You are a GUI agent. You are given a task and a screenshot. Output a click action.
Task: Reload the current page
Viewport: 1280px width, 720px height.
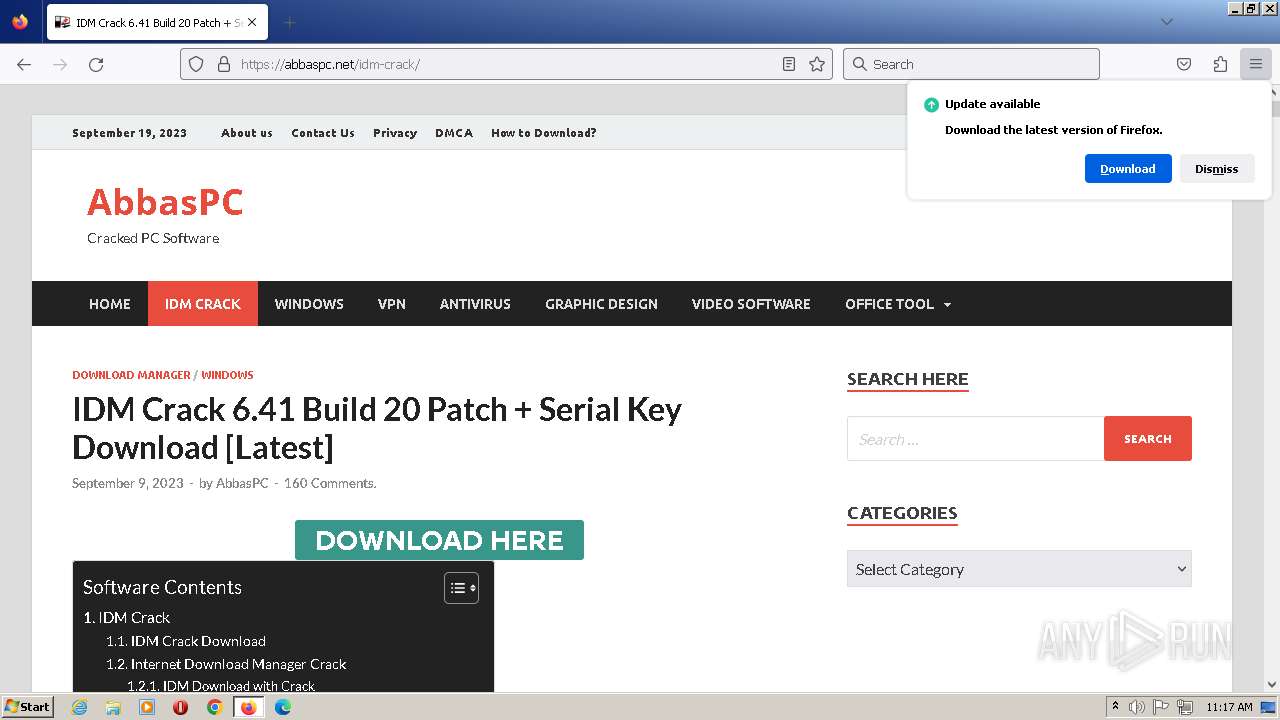click(x=96, y=64)
